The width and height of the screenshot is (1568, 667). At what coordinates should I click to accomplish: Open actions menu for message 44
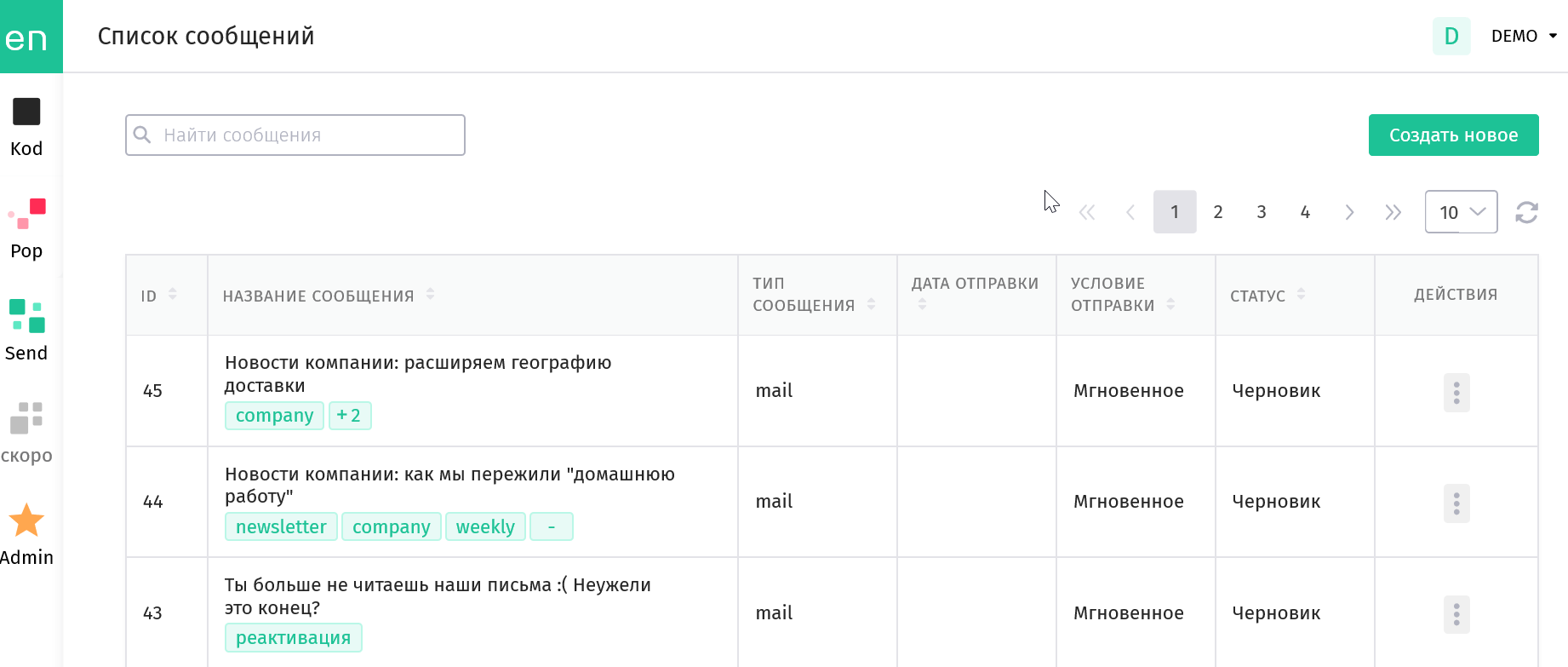(x=1456, y=503)
